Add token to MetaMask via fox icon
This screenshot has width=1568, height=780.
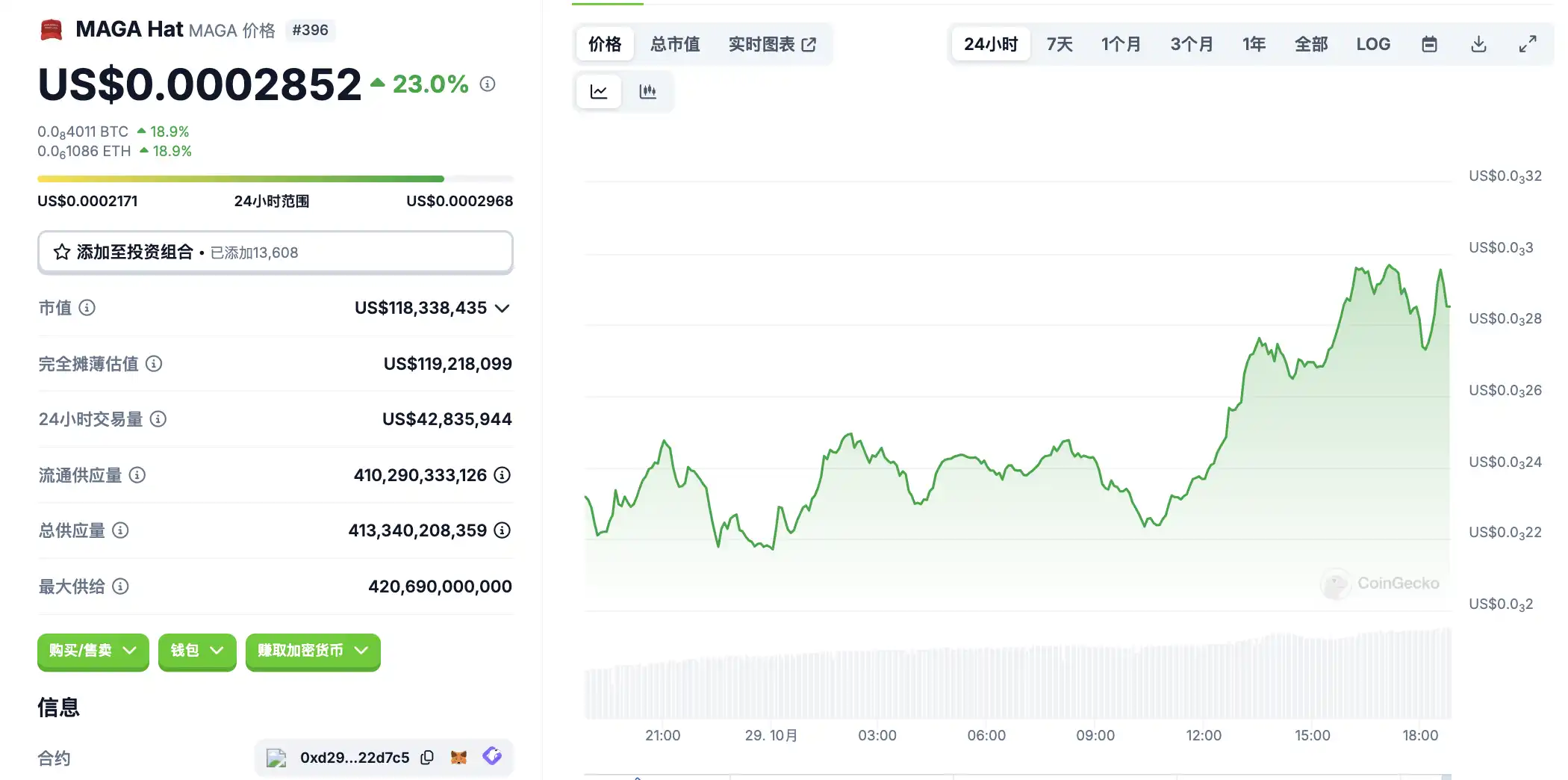coord(458,758)
